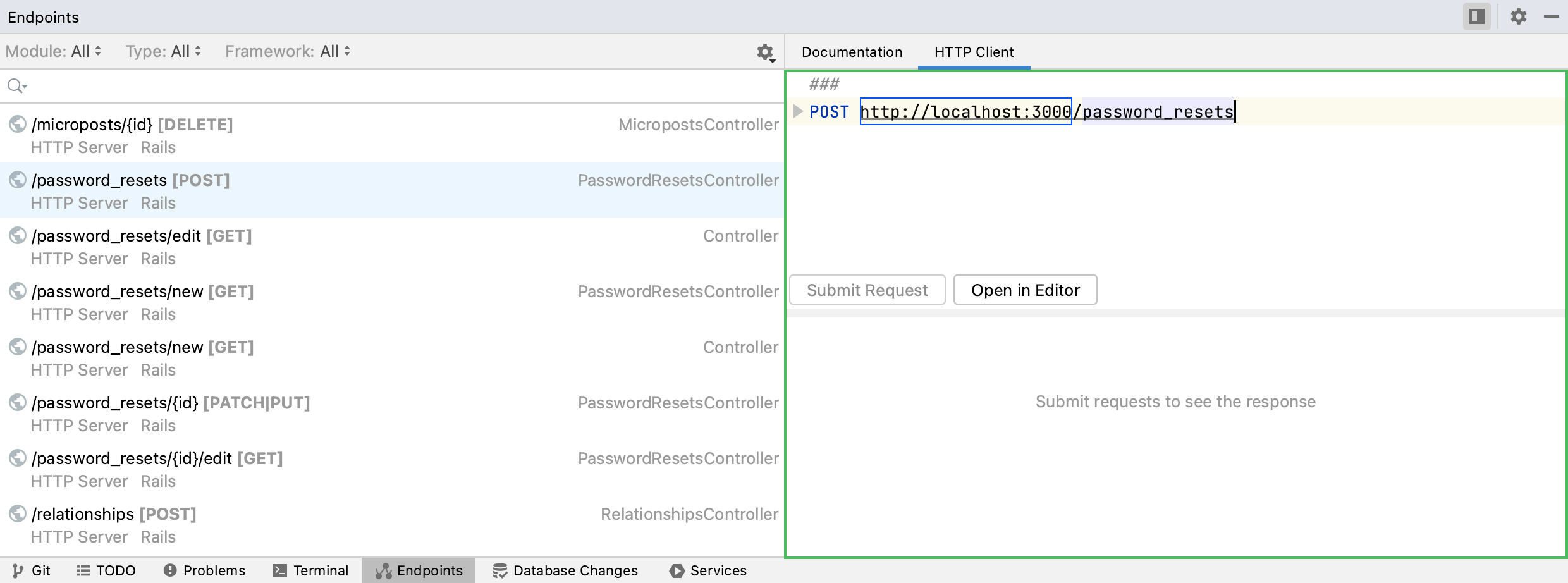The width and height of the screenshot is (1568, 583).
Task: Click the localhost URL in the request editor
Action: pyautogui.click(x=964, y=111)
